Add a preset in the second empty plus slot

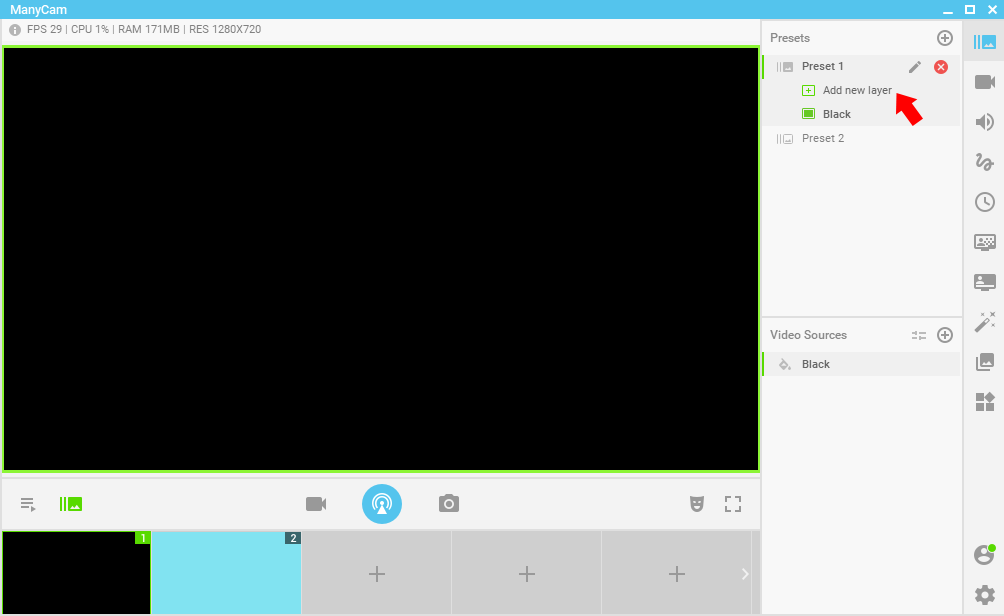point(526,573)
